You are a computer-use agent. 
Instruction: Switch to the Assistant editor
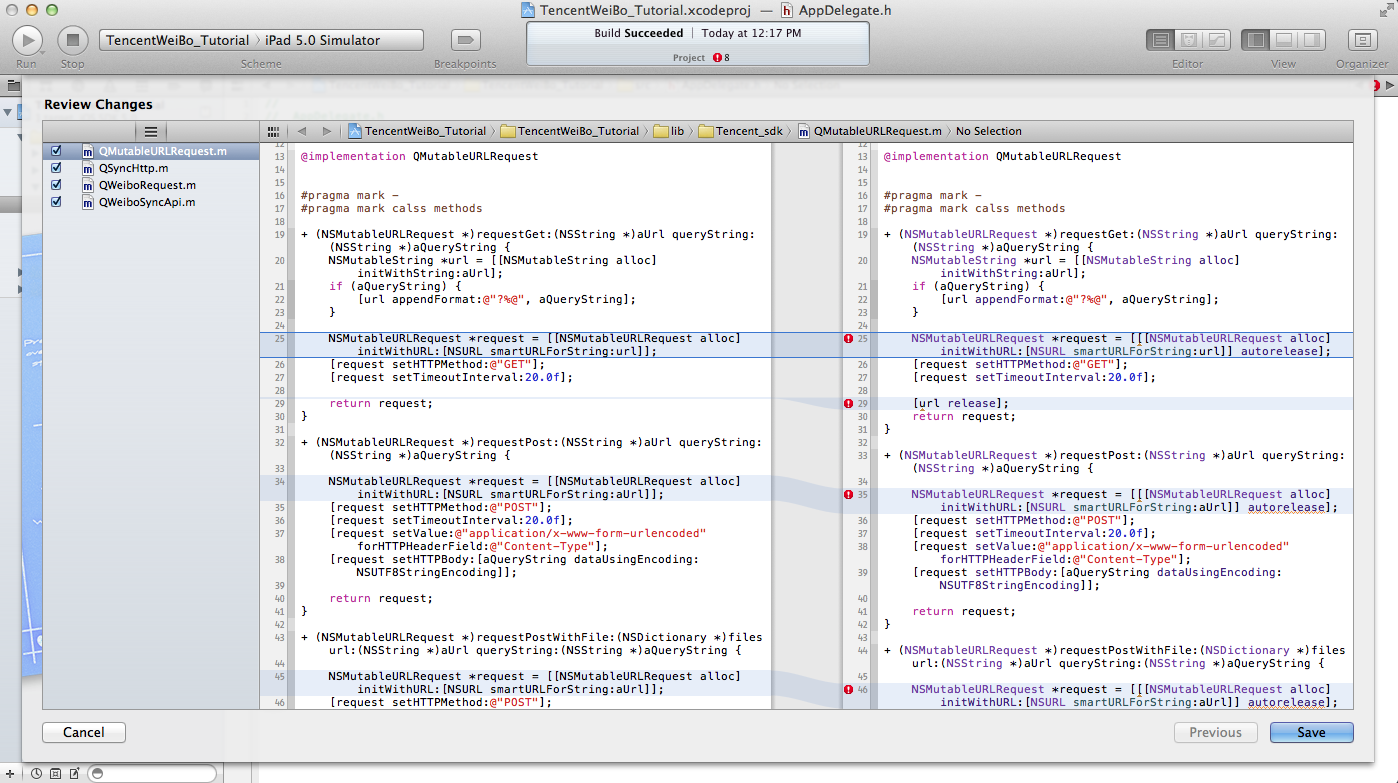coord(1188,40)
